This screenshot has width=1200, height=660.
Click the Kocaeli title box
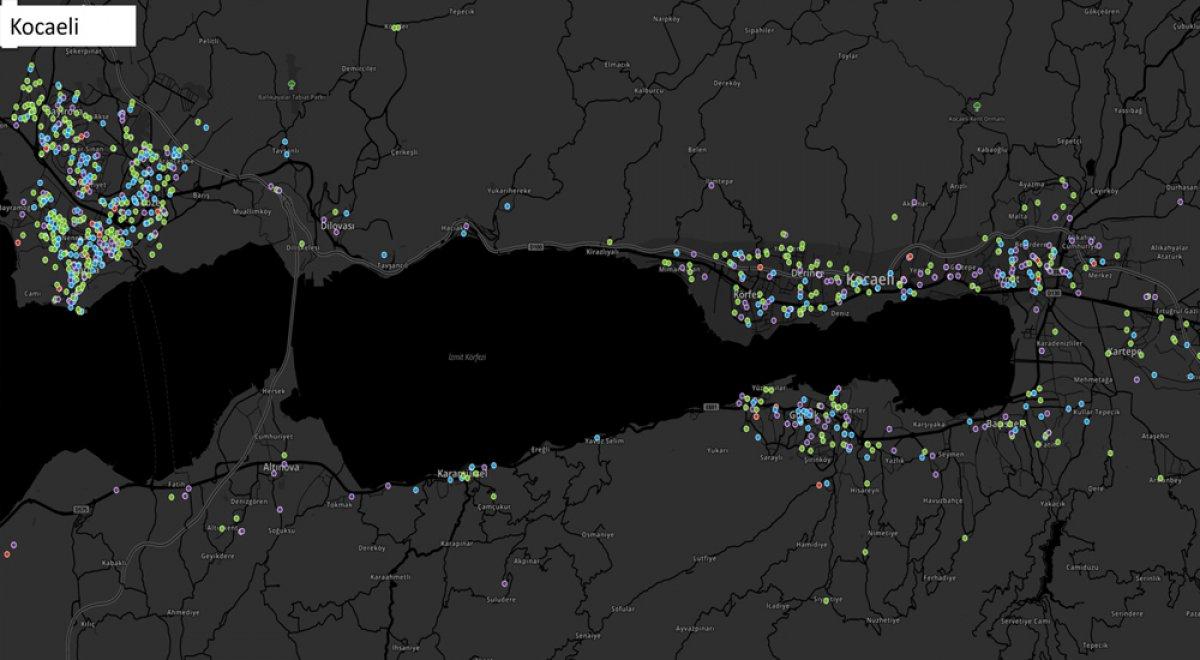click(x=69, y=26)
